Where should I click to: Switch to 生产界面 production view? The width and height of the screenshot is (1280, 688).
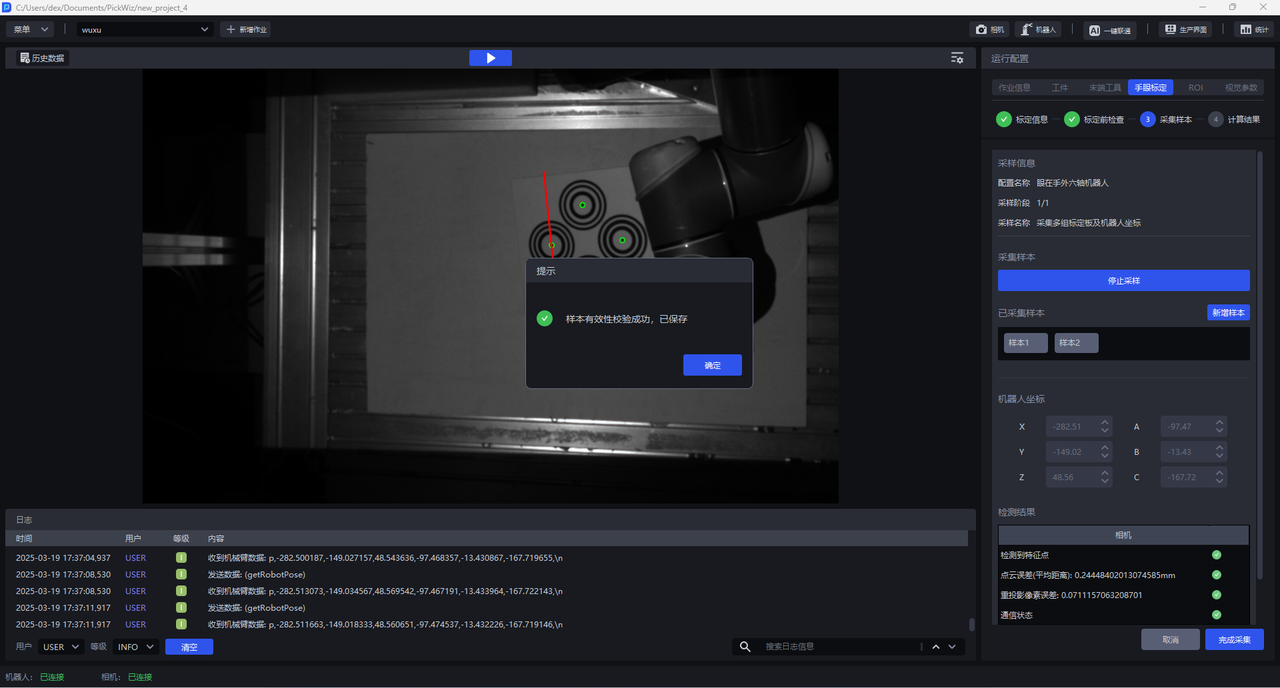tap(1185, 30)
